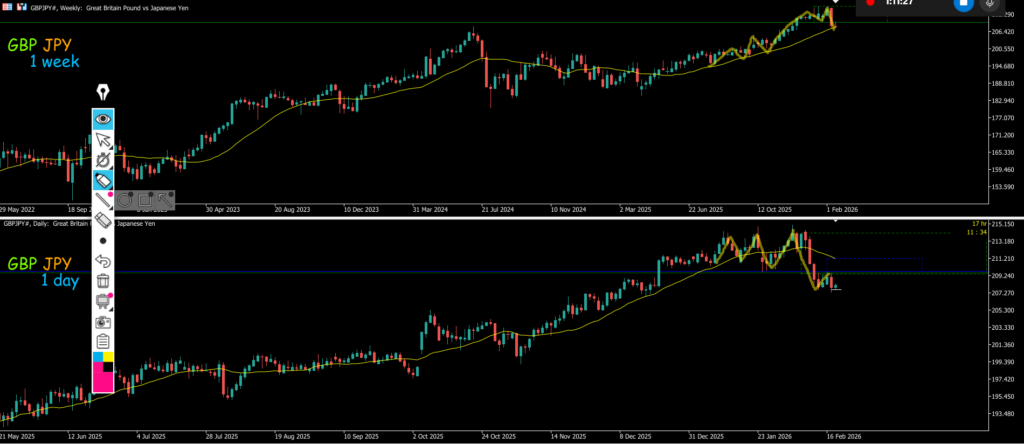Pick the cyan color swatch
Image resolution: width=1024 pixels, height=444 pixels.
coord(97,357)
